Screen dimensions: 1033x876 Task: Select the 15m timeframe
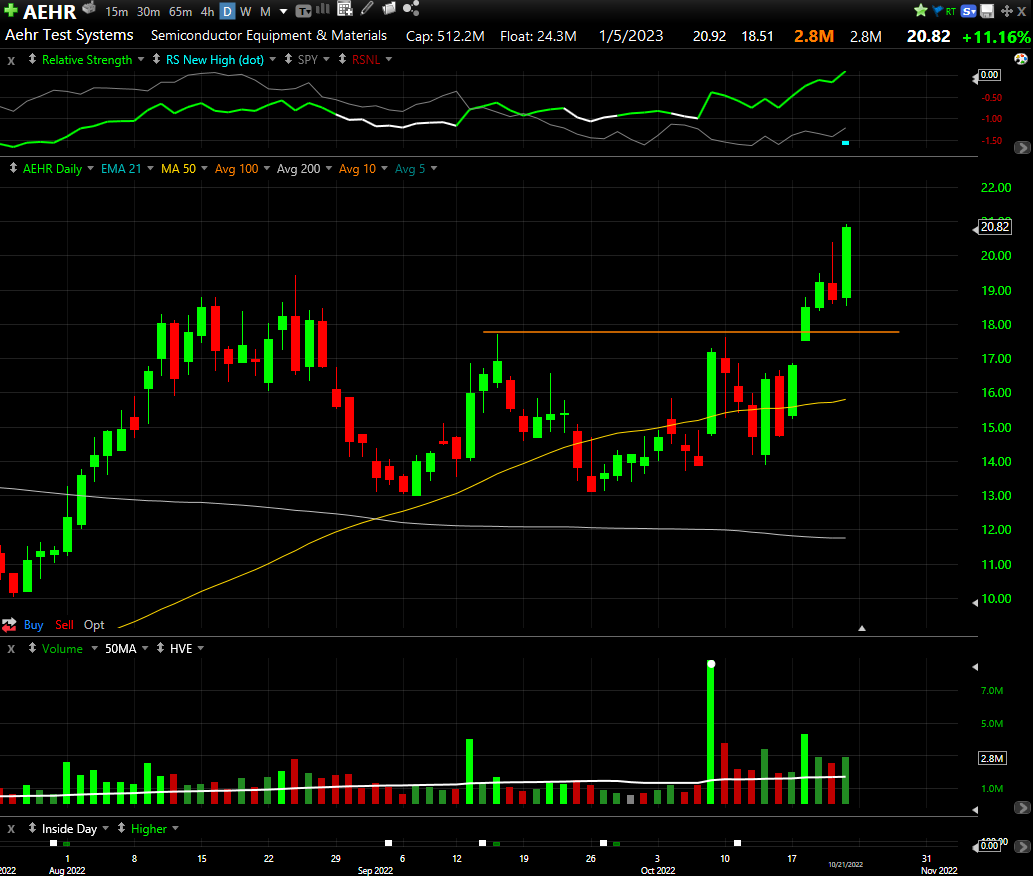pyautogui.click(x=117, y=12)
